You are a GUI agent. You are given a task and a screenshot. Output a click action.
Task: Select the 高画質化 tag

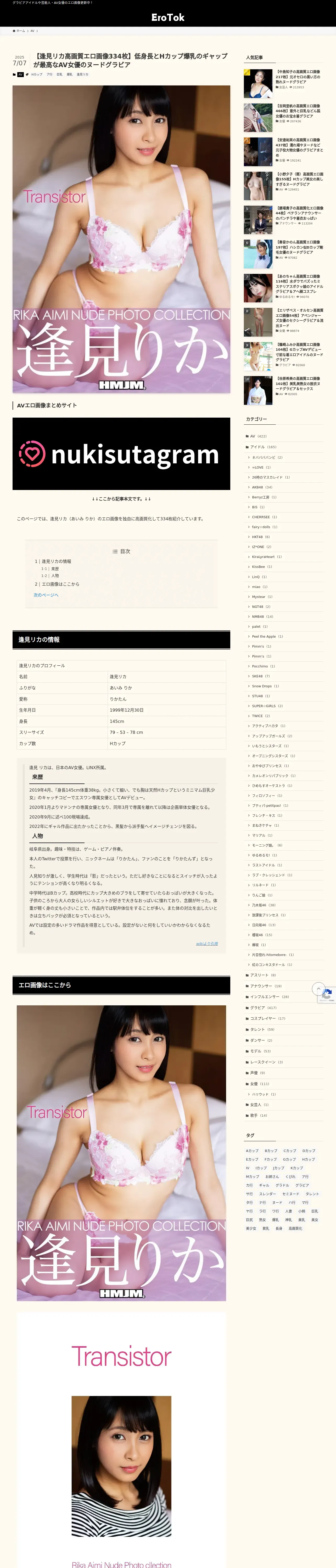[295, 1228]
